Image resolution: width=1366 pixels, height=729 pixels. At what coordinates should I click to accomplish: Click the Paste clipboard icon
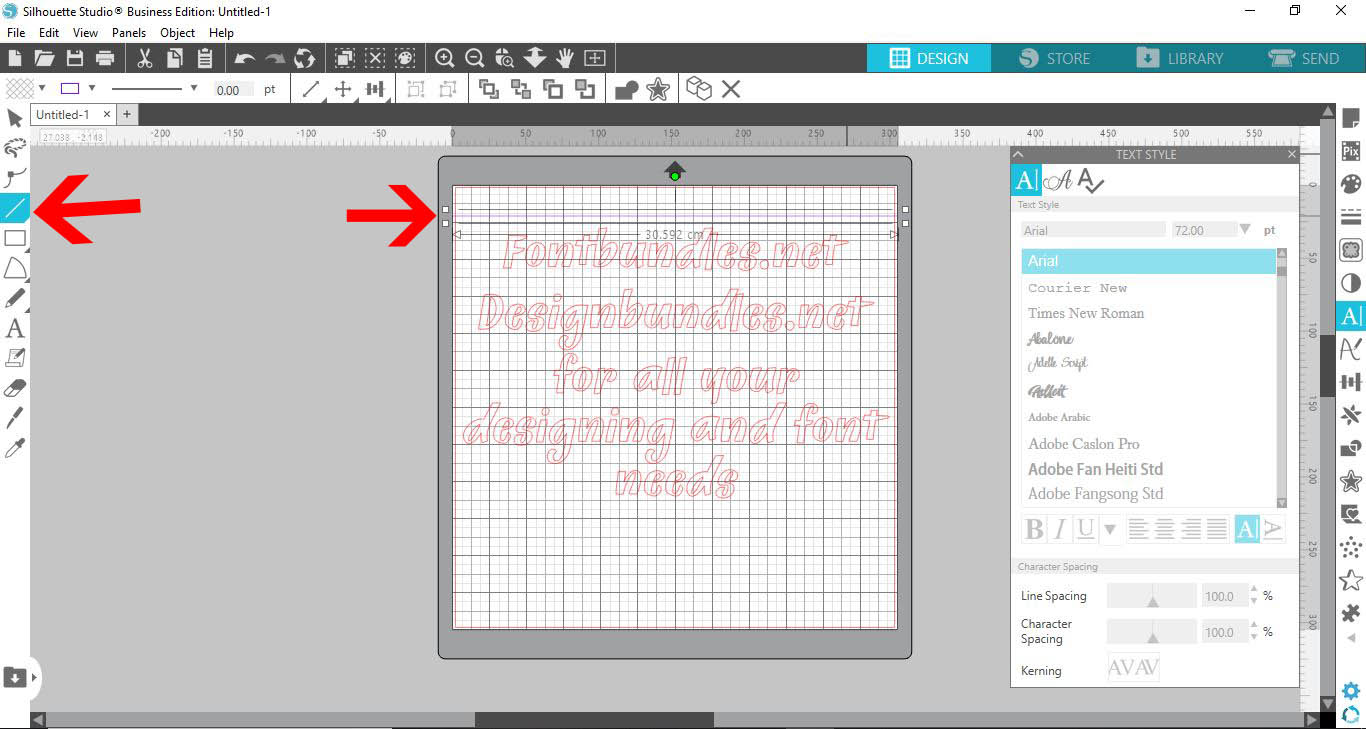tap(205, 58)
